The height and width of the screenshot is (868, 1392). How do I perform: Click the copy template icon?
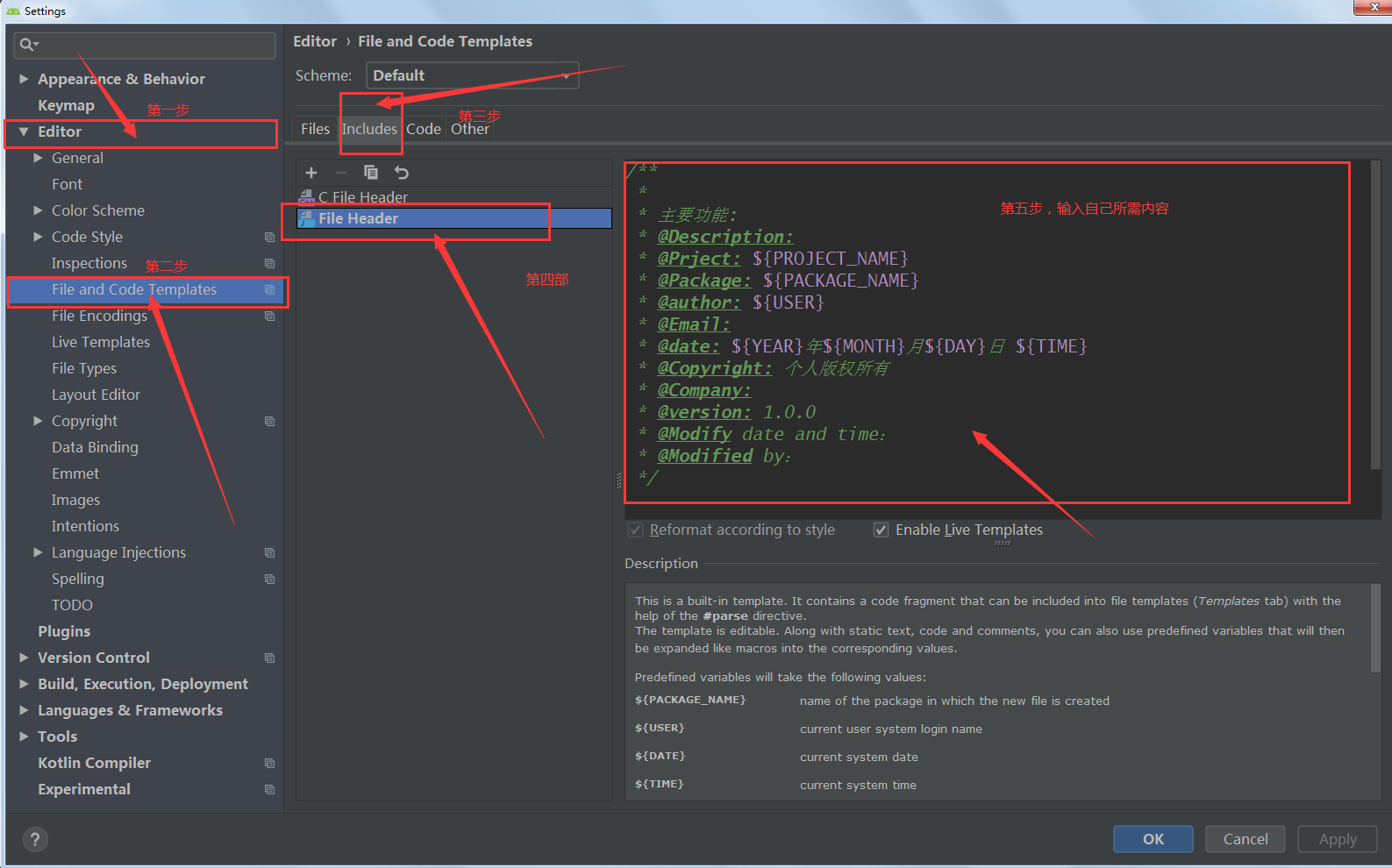pyautogui.click(x=371, y=173)
